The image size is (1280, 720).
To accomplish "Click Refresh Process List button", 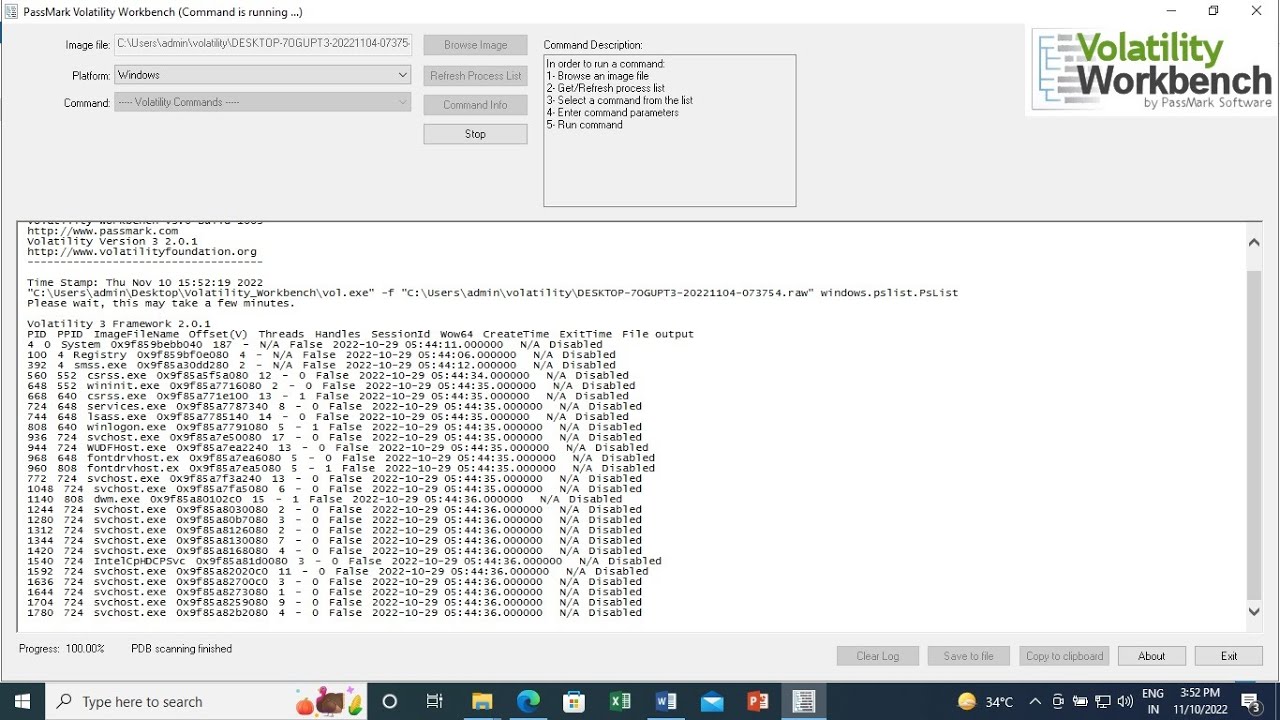I will 475,76.
